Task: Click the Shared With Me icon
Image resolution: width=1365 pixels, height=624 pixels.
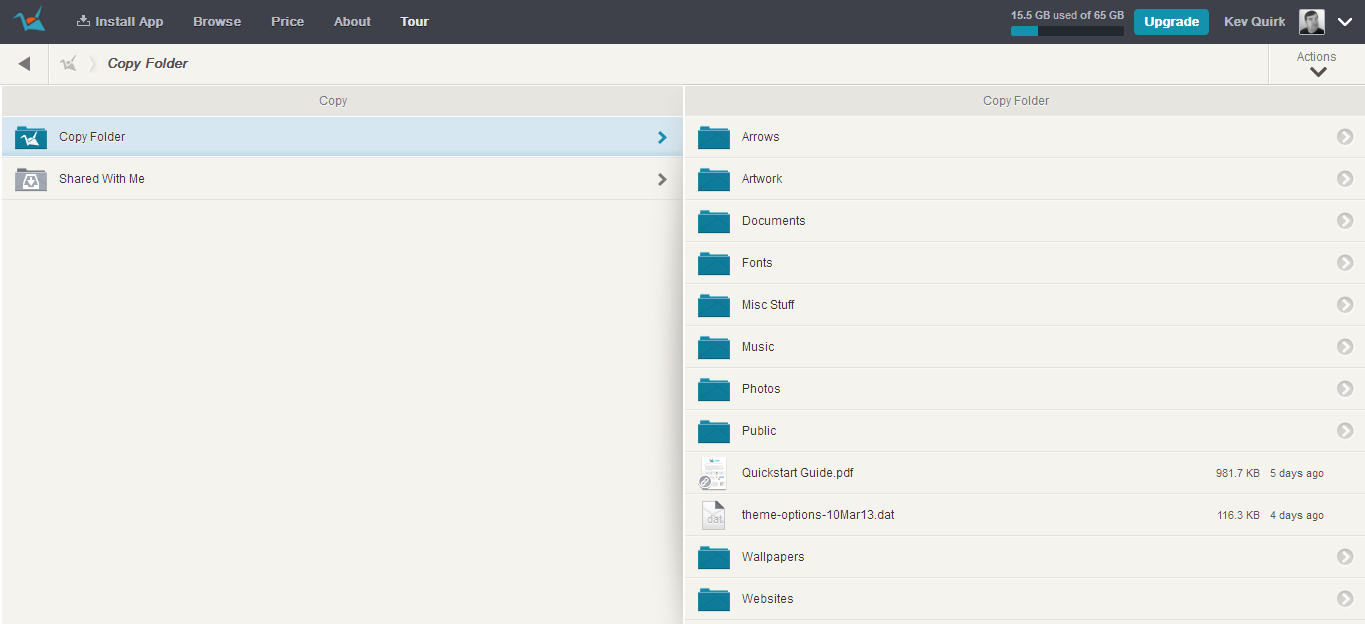Action: pyautogui.click(x=30, y=178)
